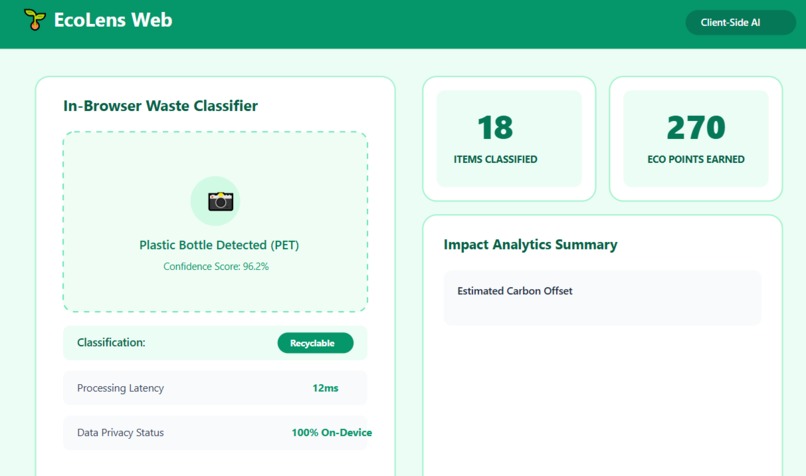Click the Plastic Bottle Detected (PET) text

219,245
